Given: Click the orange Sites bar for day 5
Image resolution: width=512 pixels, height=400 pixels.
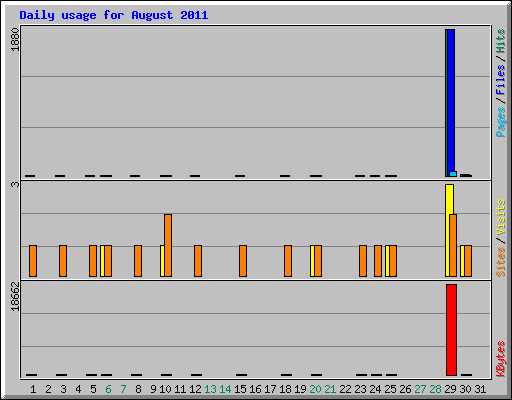Looking at the screenshot, I should coord(93,261).
